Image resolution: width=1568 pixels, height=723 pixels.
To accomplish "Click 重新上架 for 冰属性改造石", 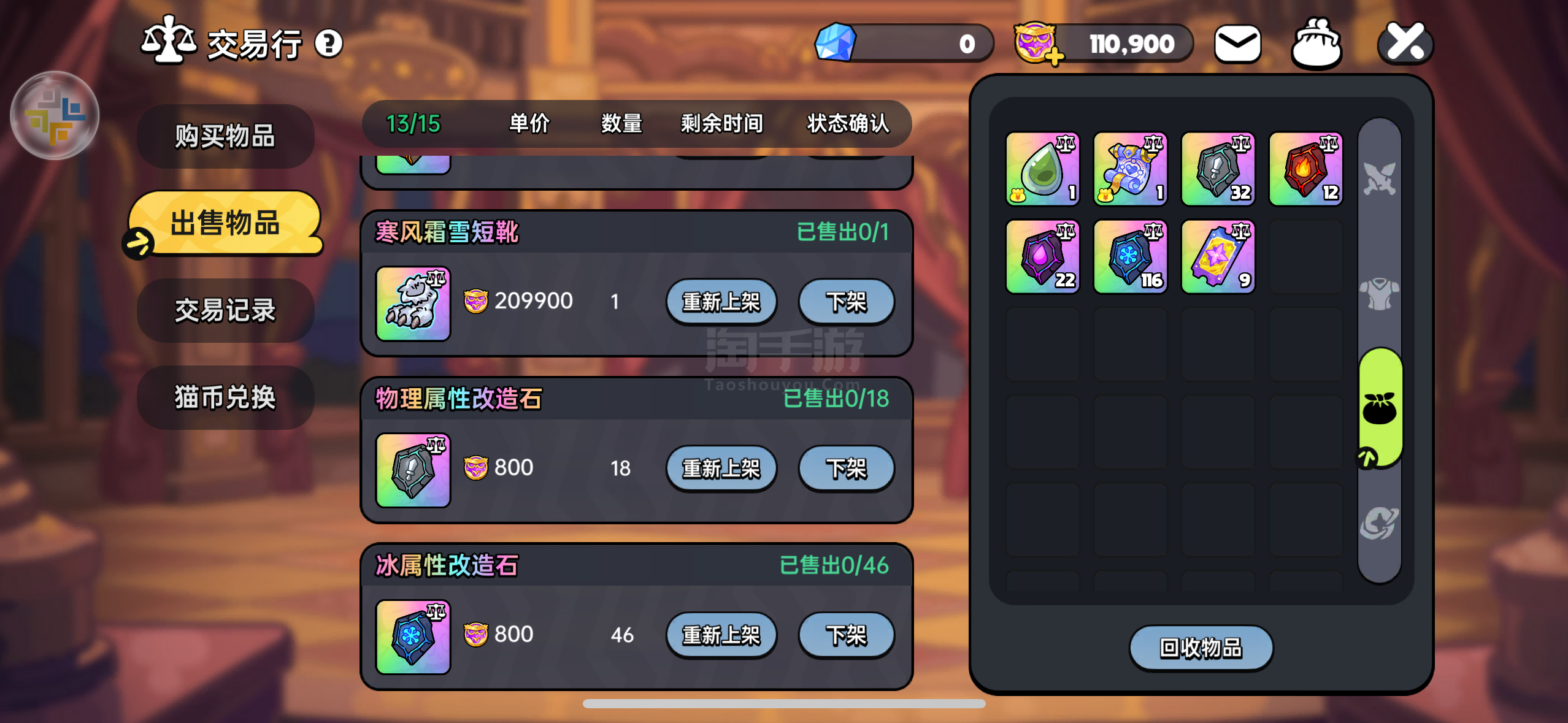I will point(721,635).
